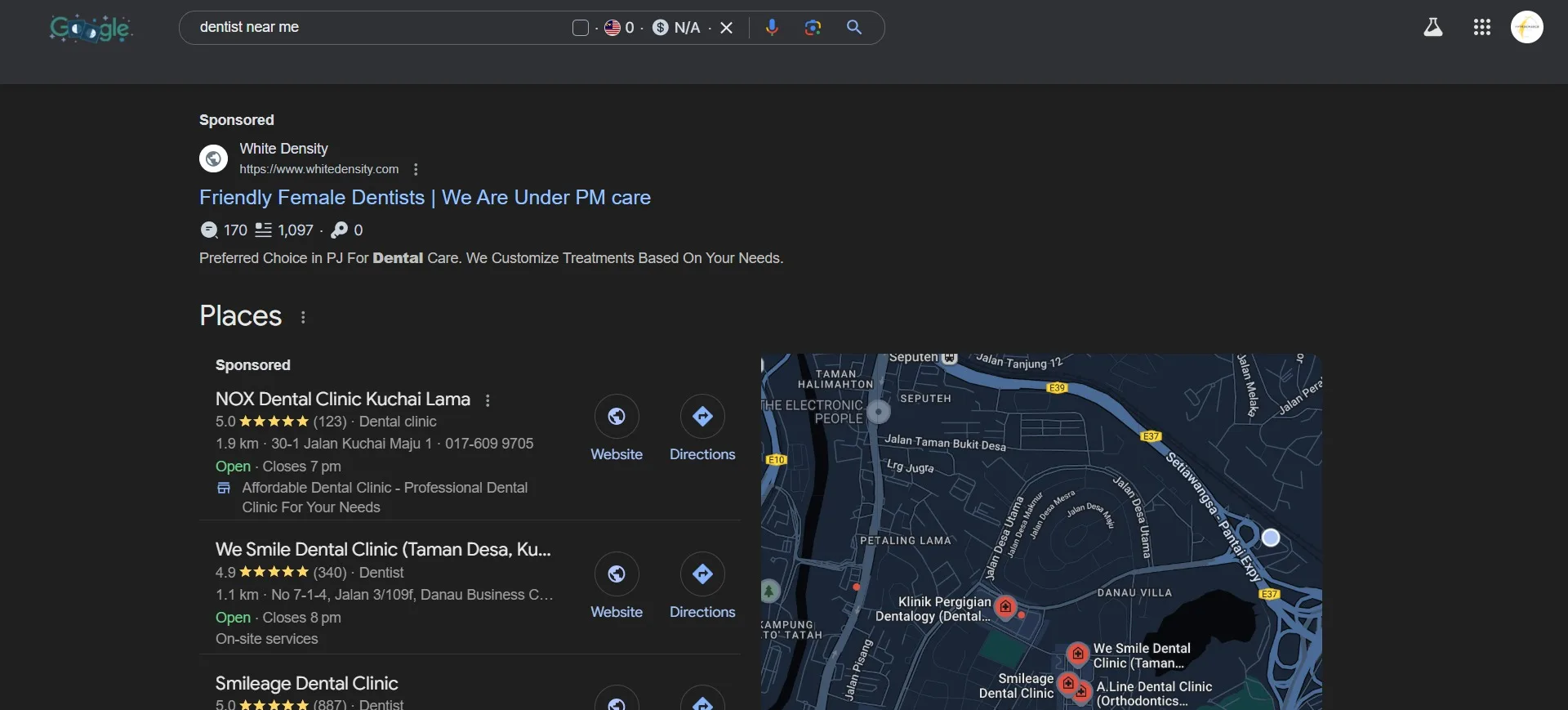Click the 'Sponsored' label above White Density

point(237,120)
